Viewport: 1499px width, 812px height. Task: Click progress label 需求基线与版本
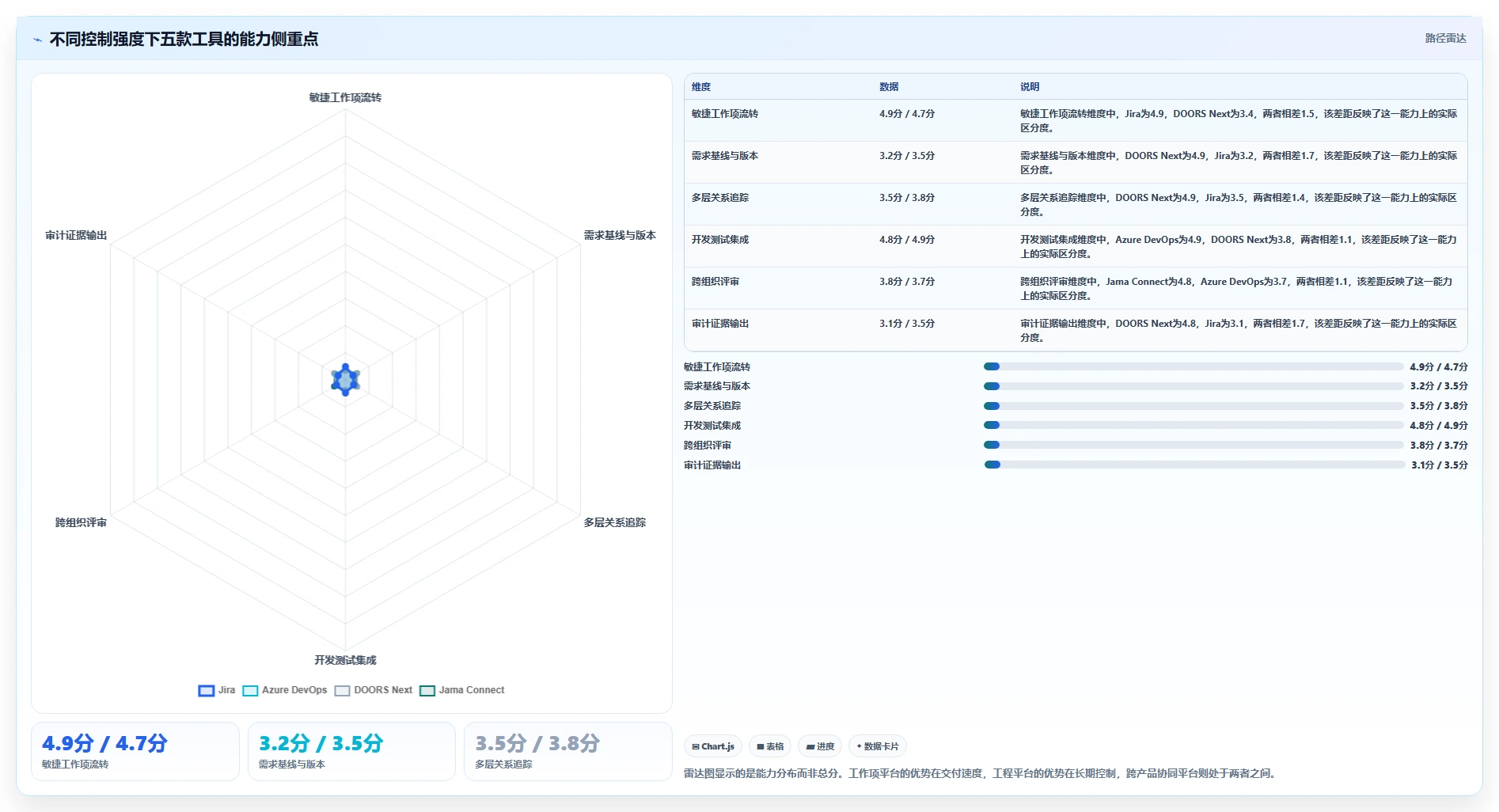pos(717,386)
